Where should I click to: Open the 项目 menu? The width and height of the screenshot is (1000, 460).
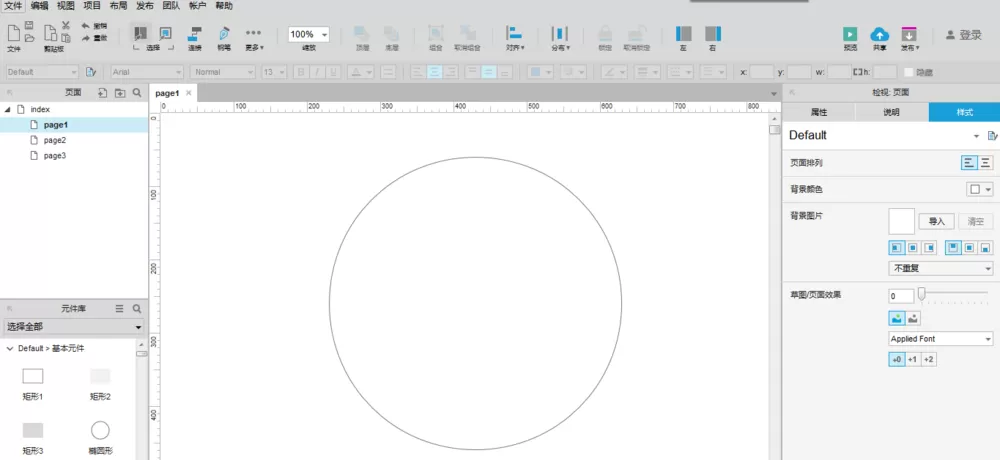click(x=92, y=6)
